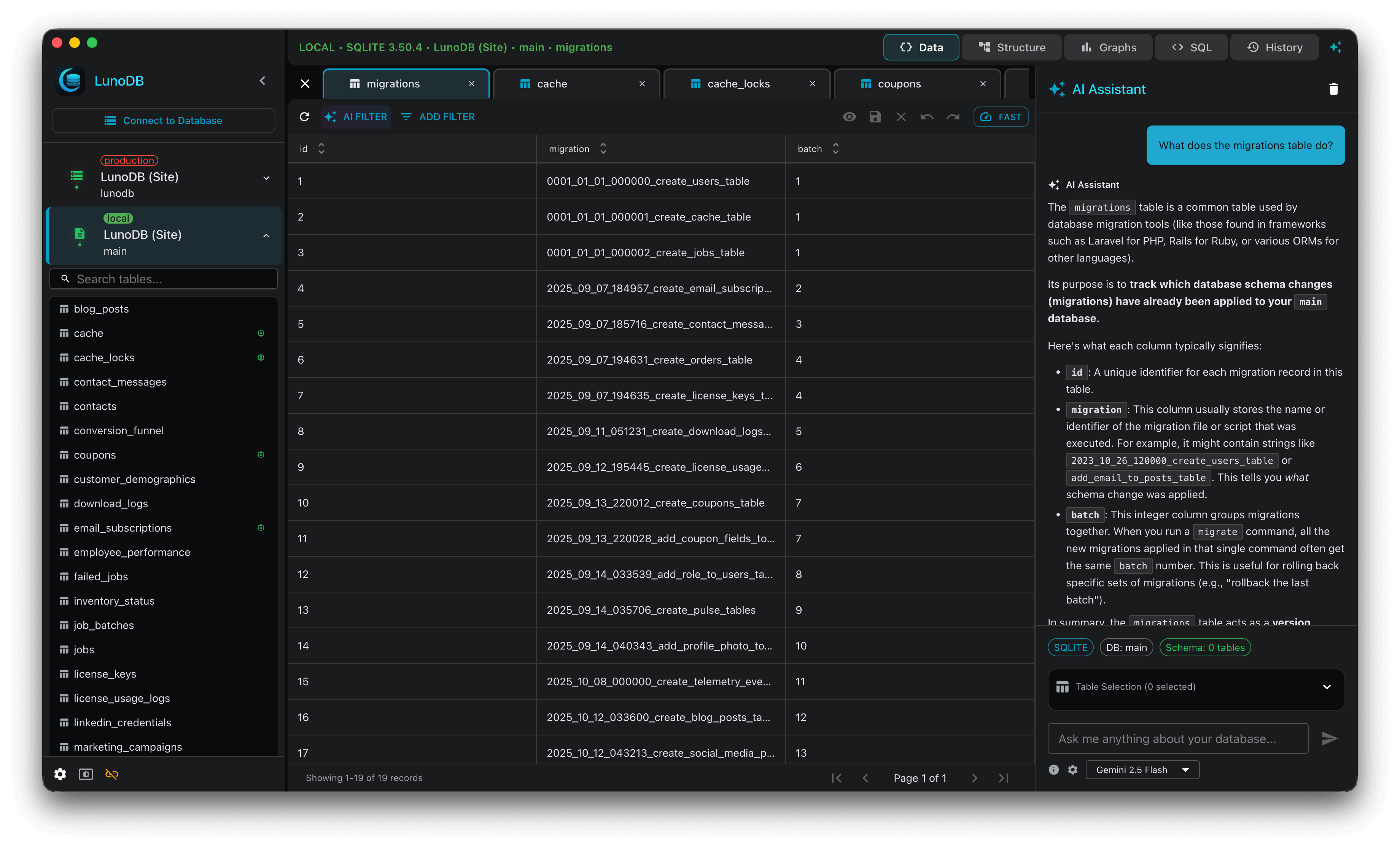Toggle FAST mode button
1400x848 pixels.
coord(1001,116)
